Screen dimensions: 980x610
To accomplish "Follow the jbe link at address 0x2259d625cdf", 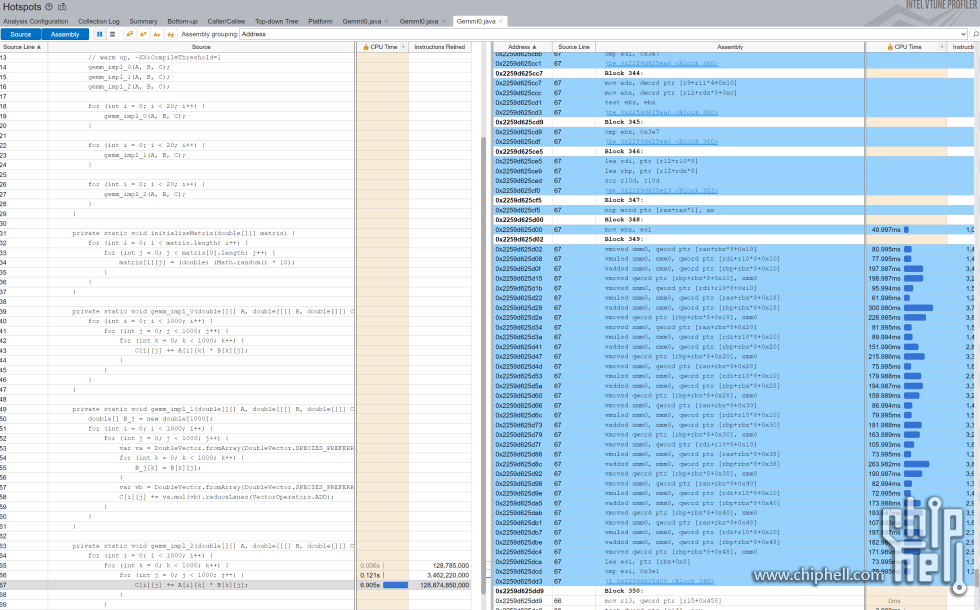I will click(x=661, y=142).
